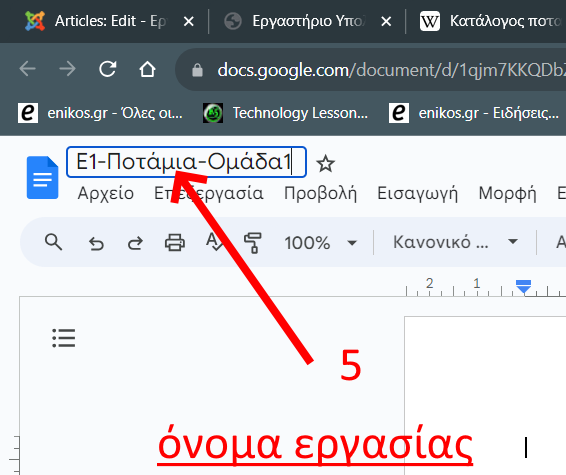
Task: Open enikos.gr - Όλες οι... bookmark
Action: tap(100, 113)
